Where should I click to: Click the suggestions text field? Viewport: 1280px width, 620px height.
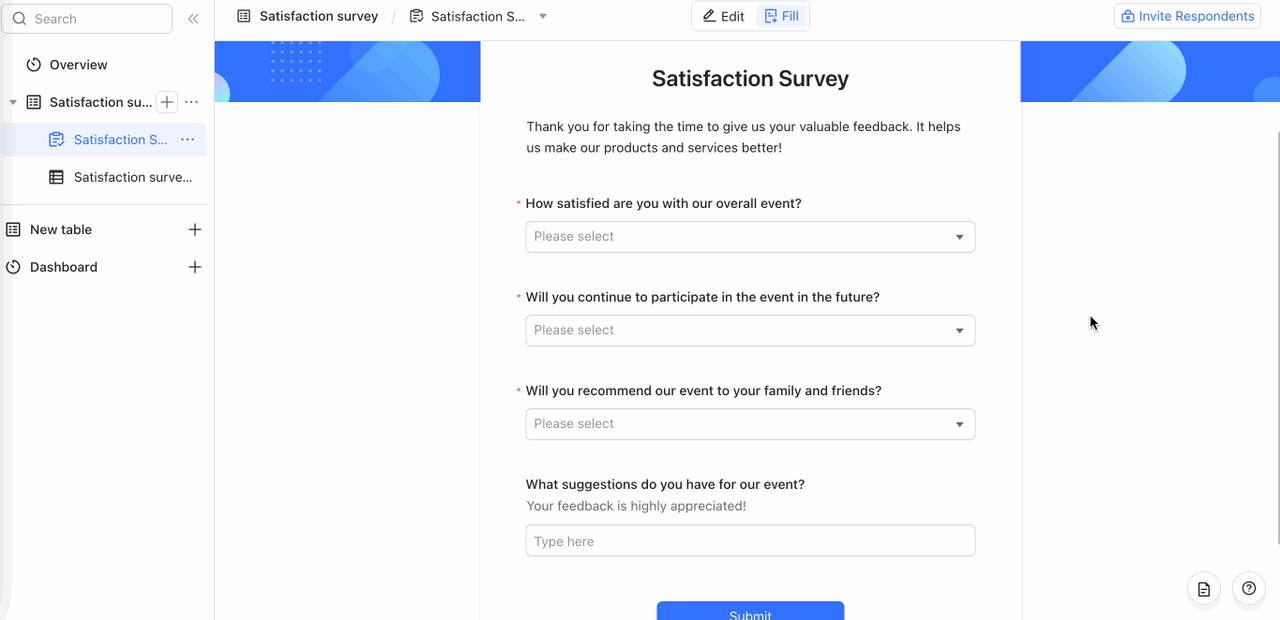point(750,541)
